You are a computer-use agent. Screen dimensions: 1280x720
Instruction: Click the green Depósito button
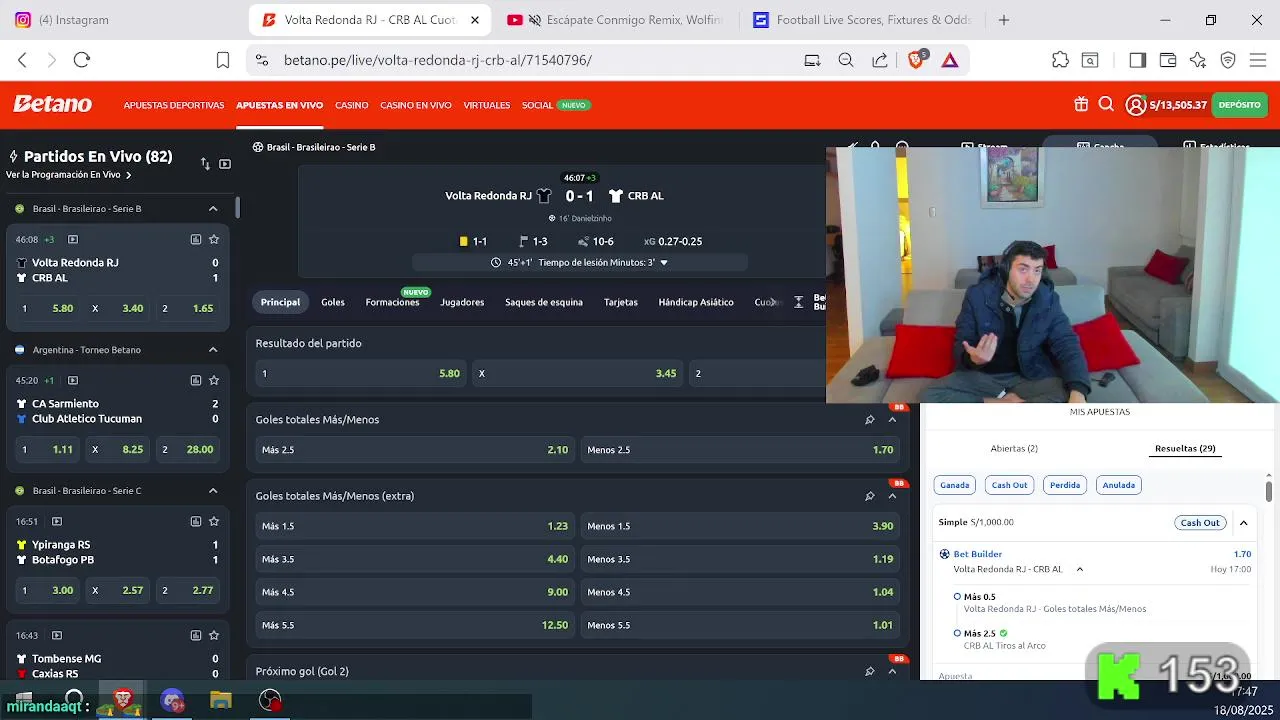point(1240,104)
